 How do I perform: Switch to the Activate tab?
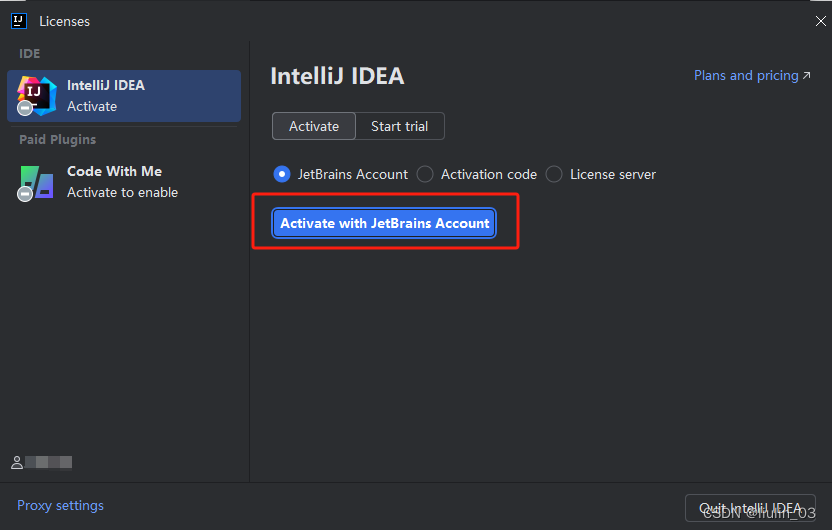pyautogui.click(x=314, y=126)
